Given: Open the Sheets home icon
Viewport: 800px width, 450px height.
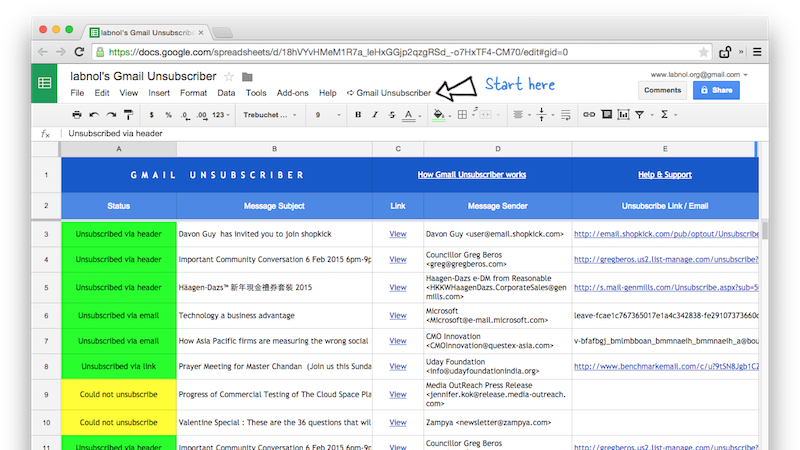Looking at the screenshot, I should point(44,83).
